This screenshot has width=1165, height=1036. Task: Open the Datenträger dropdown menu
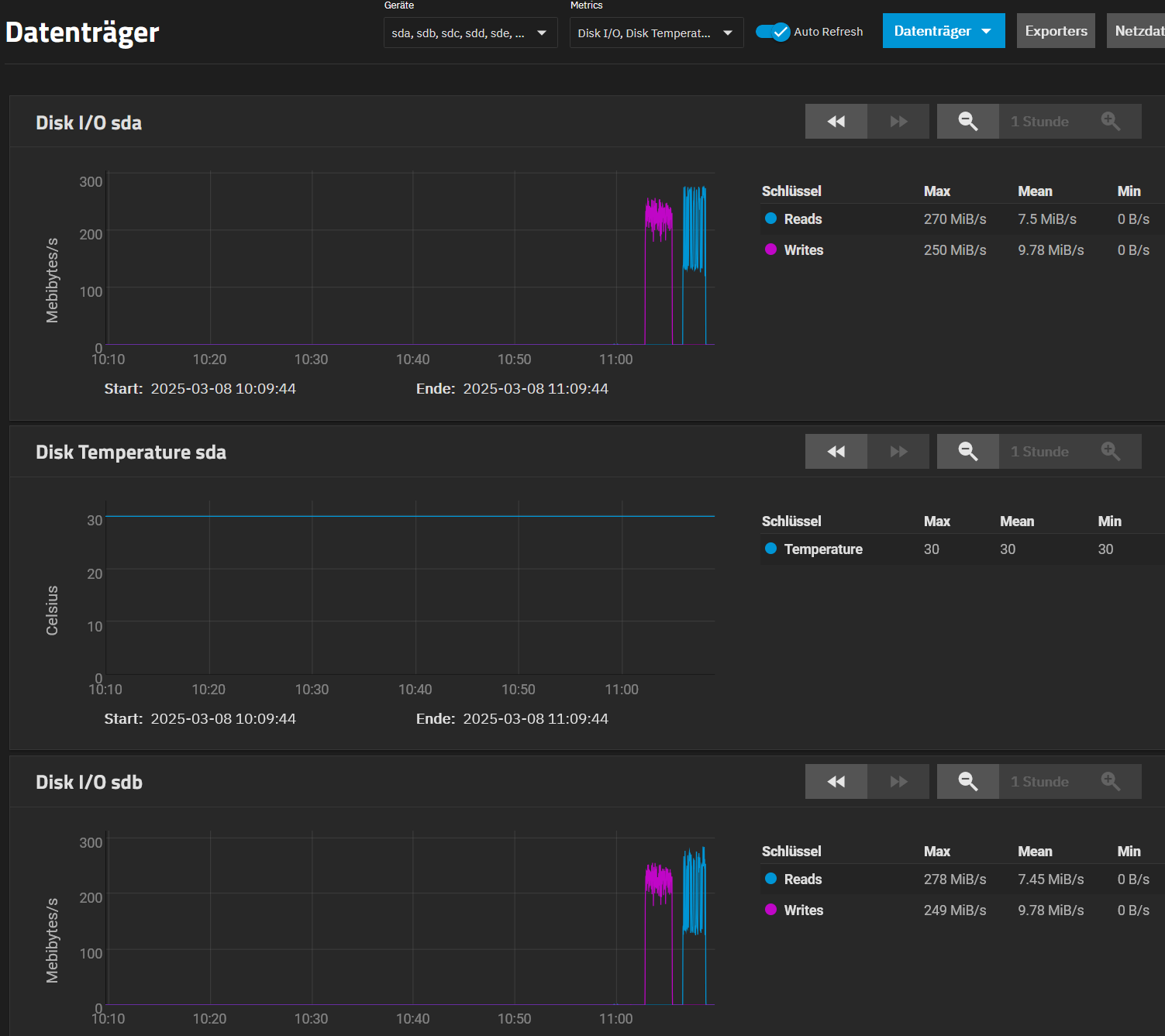943,30
